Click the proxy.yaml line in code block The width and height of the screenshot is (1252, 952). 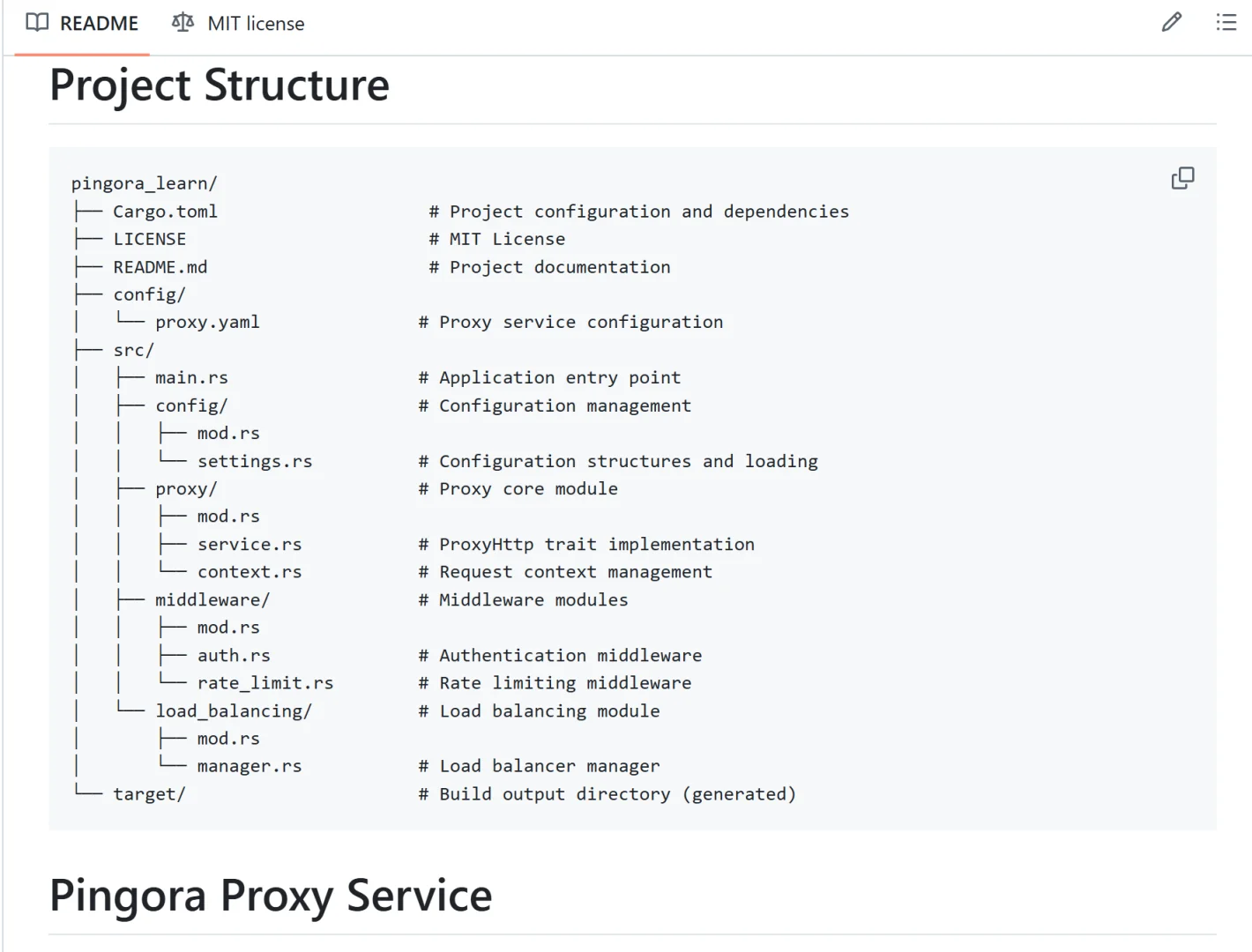207,323
